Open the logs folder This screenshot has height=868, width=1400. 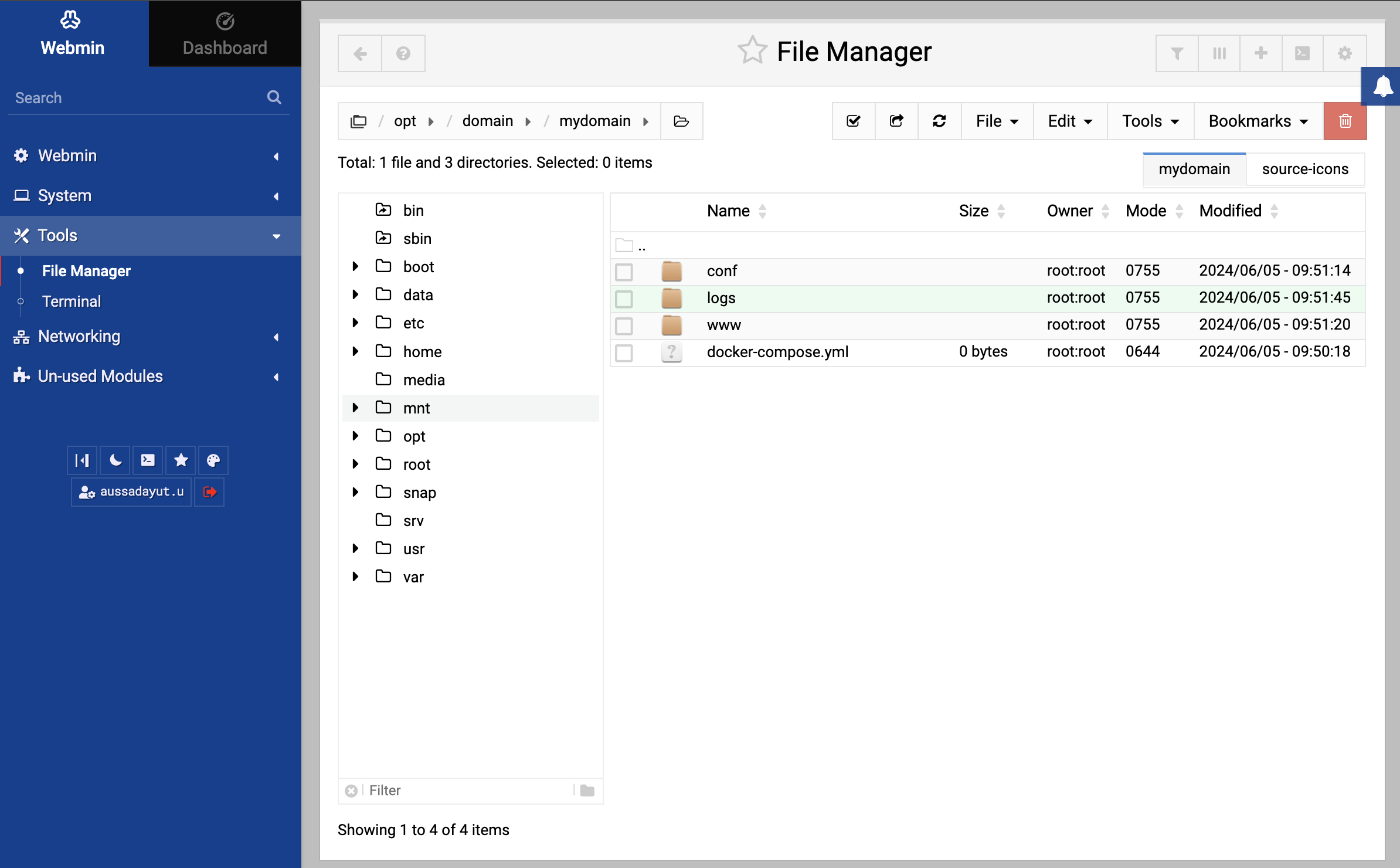point(721,298)
